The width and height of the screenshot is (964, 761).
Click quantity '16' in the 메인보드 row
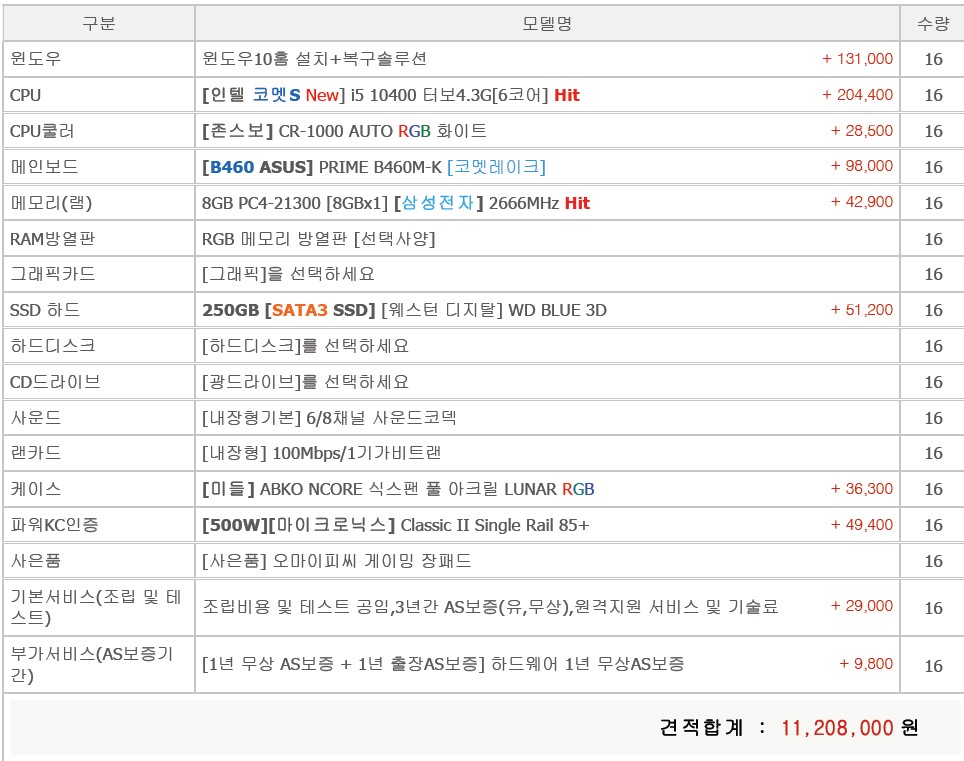[933, 167]
